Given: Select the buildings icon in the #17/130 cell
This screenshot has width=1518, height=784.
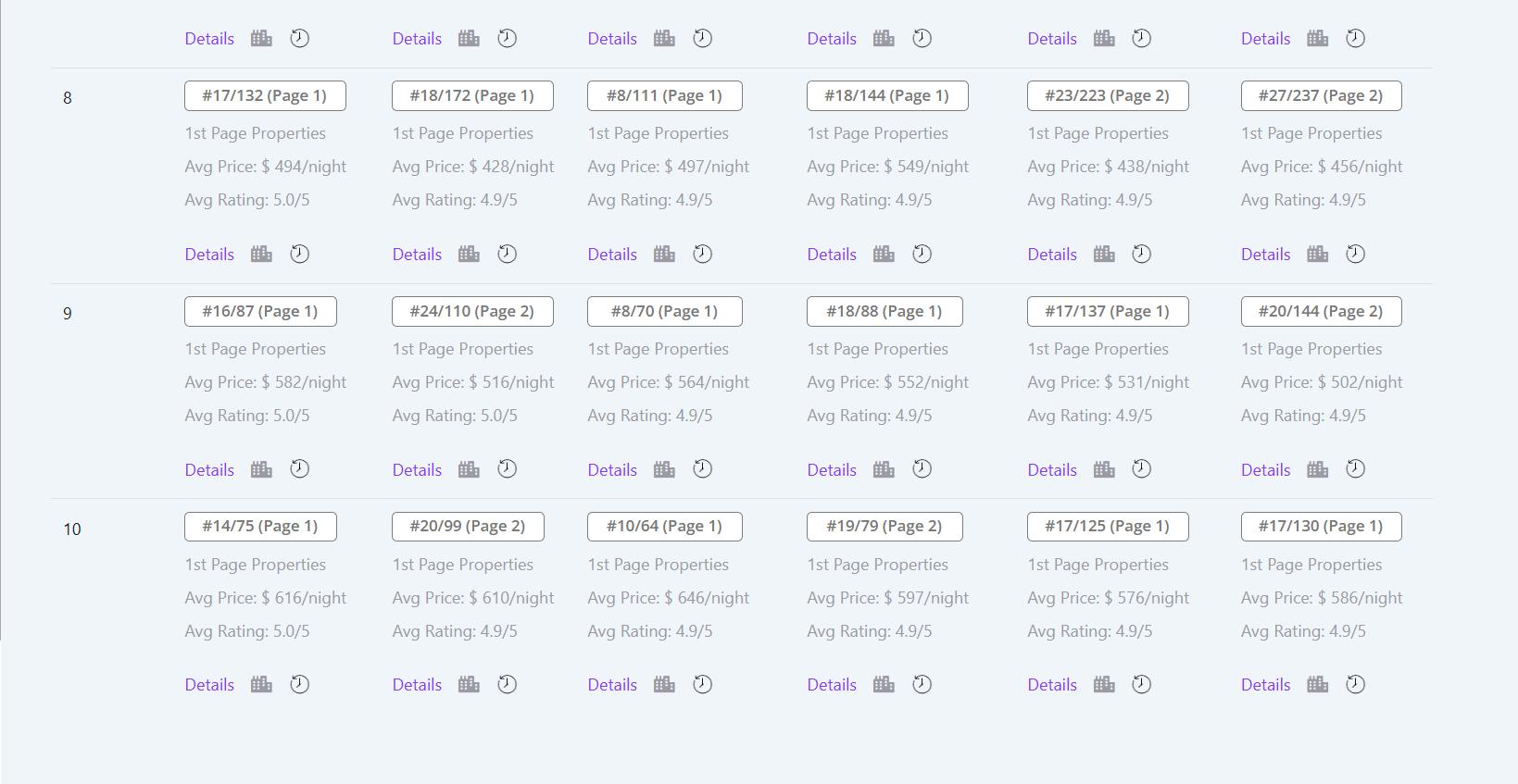Looking at the screenshot, I should (1317, 684).
